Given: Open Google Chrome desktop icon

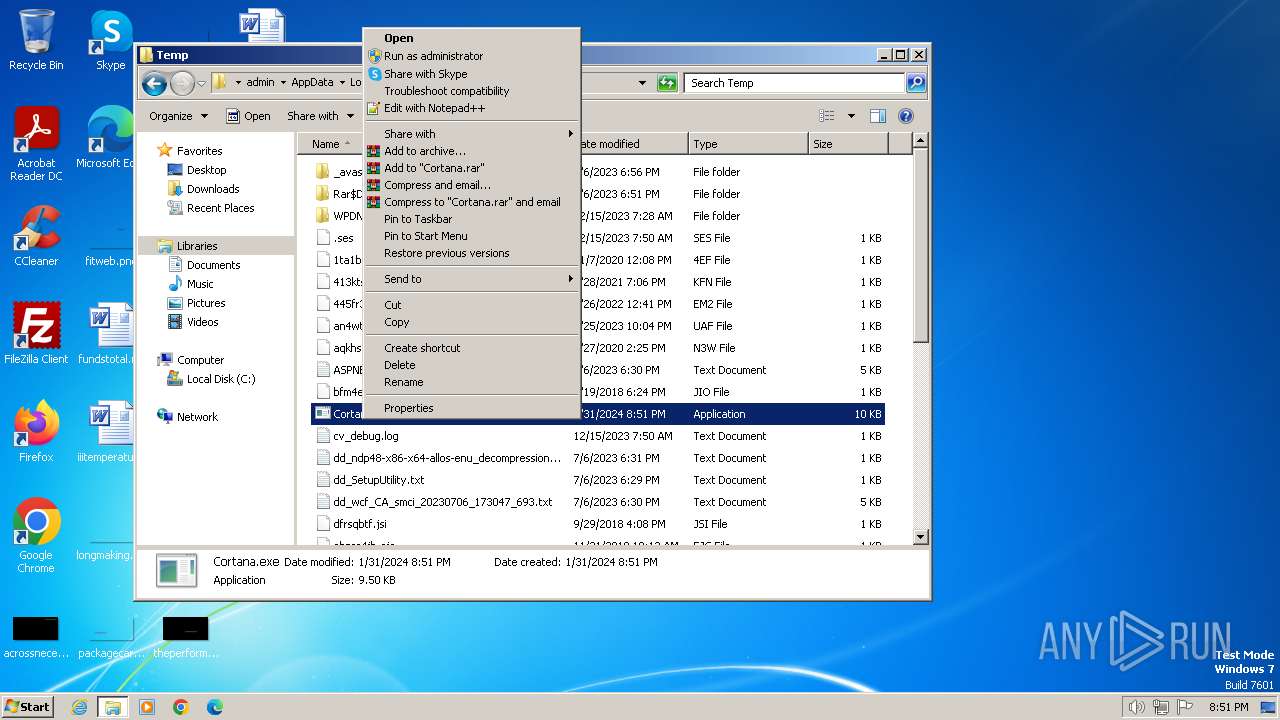Looking at the screenshot, I should point(36,536).
